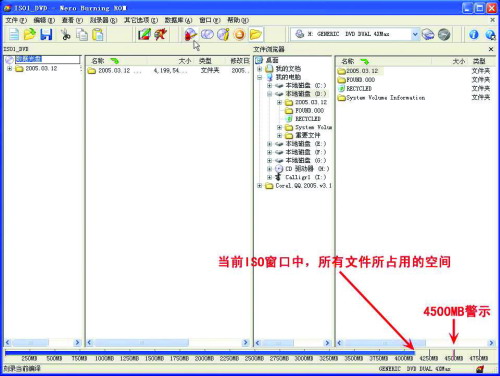Open the 帮助 menu
Image resolution: width=500 pixels, height=376 pixels.
tap(238, 20)
